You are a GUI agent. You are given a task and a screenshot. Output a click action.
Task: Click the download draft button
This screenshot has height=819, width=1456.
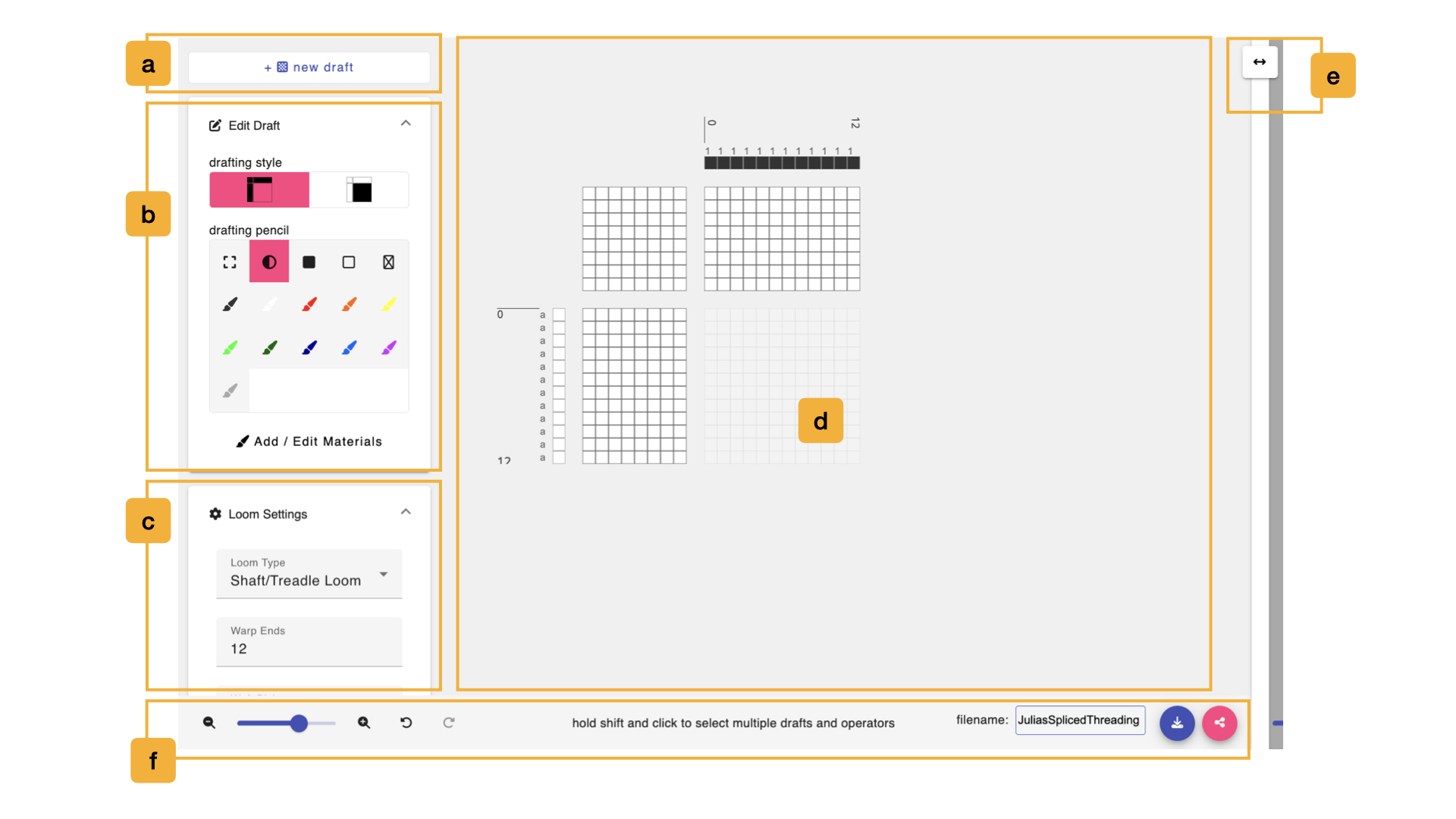tap(1178, 722)
